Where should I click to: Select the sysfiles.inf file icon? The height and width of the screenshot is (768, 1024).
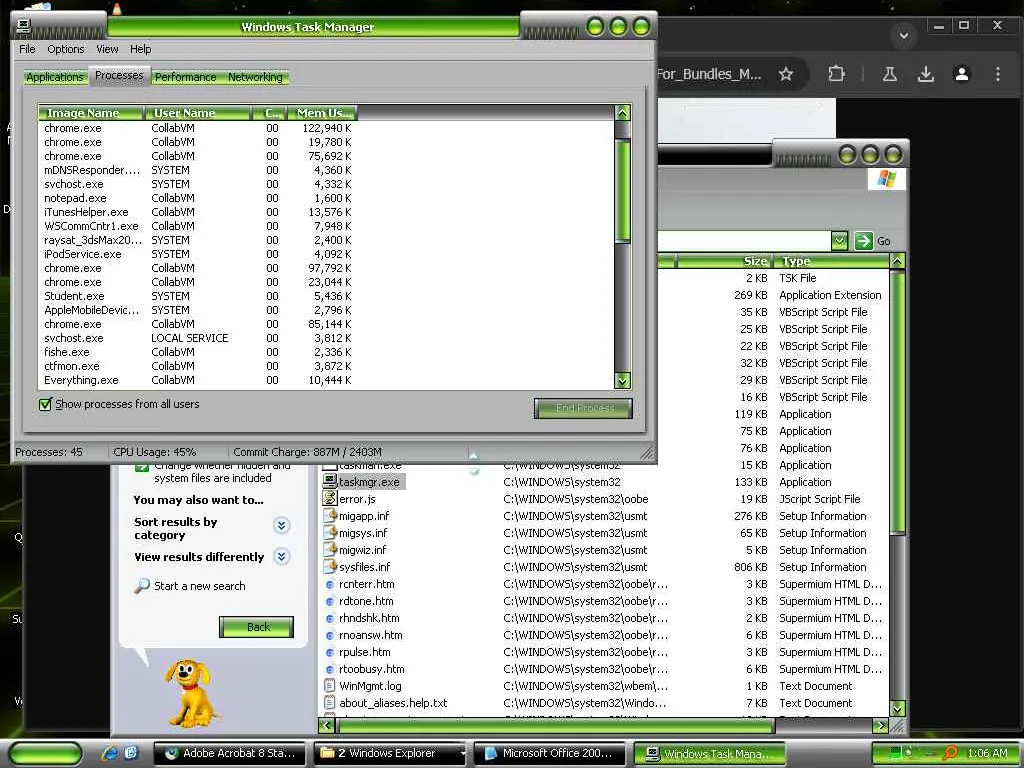point(330,566)
